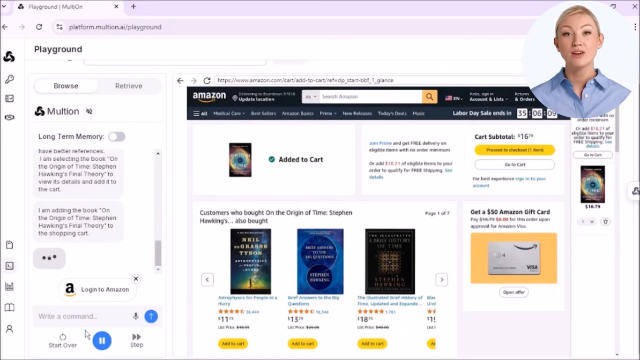Switch to the Browse tab

point(66,86)
